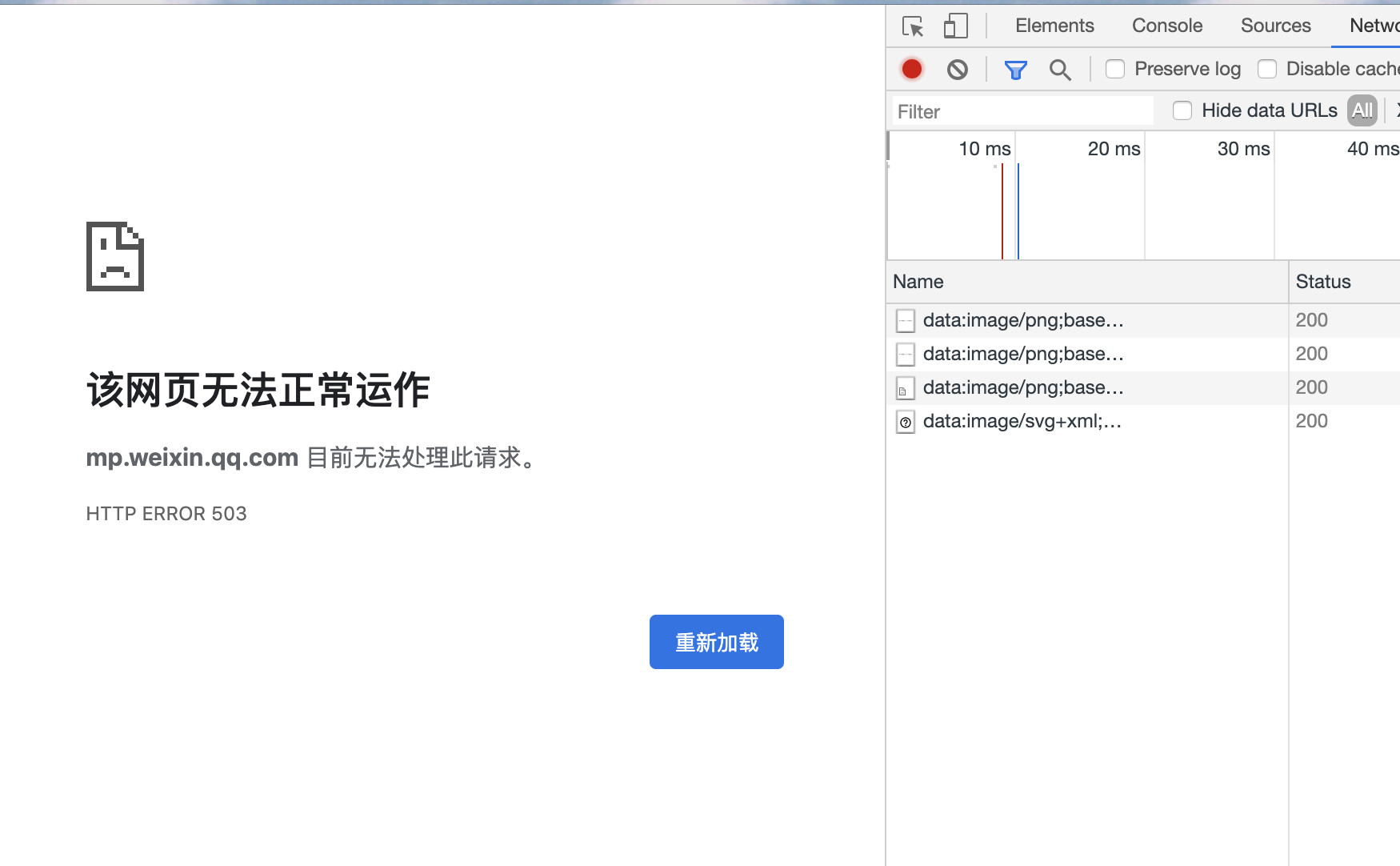Toggle the network filter funnel icon

[x=1015, y=70]
